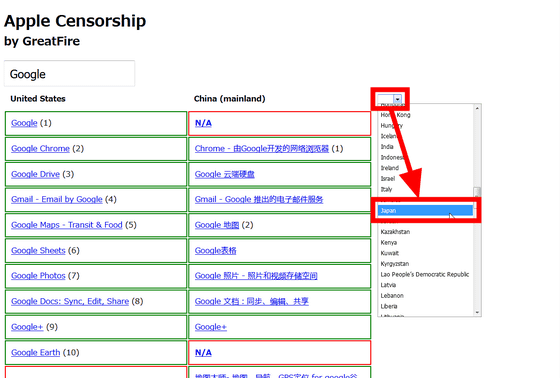Click the China (mainland) column header
Viewport: 560px width, 378px height.
(230, 99)
